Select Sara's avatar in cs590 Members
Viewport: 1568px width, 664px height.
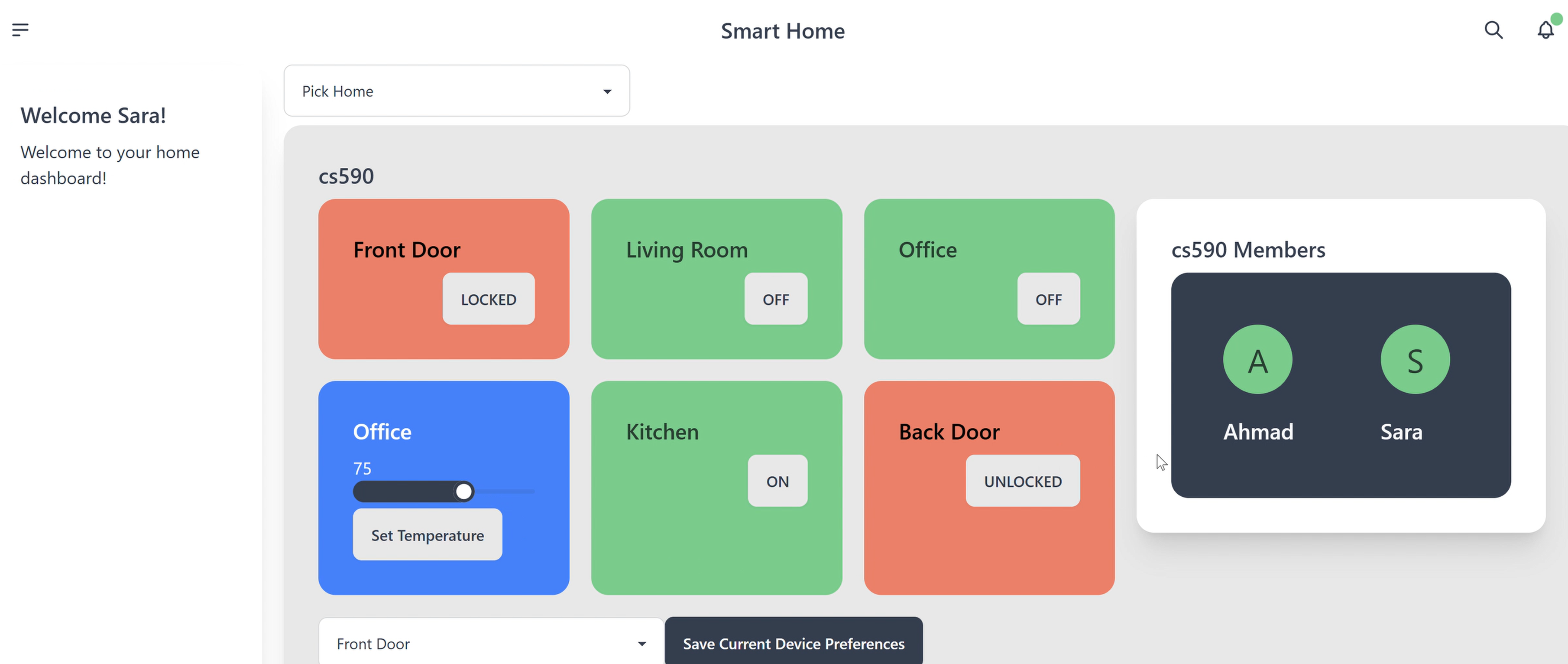pyautogui.click(x=1415, y=359)
